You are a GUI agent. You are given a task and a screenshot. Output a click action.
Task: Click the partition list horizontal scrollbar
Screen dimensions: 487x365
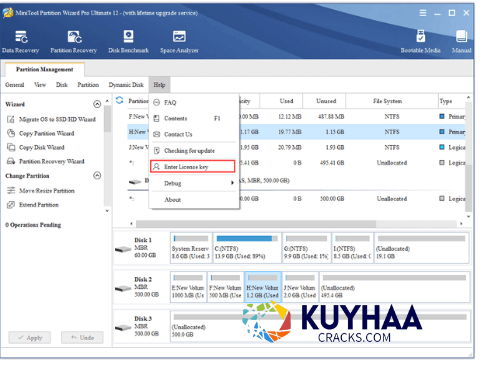pyautogui.click(x=256, y=223)
